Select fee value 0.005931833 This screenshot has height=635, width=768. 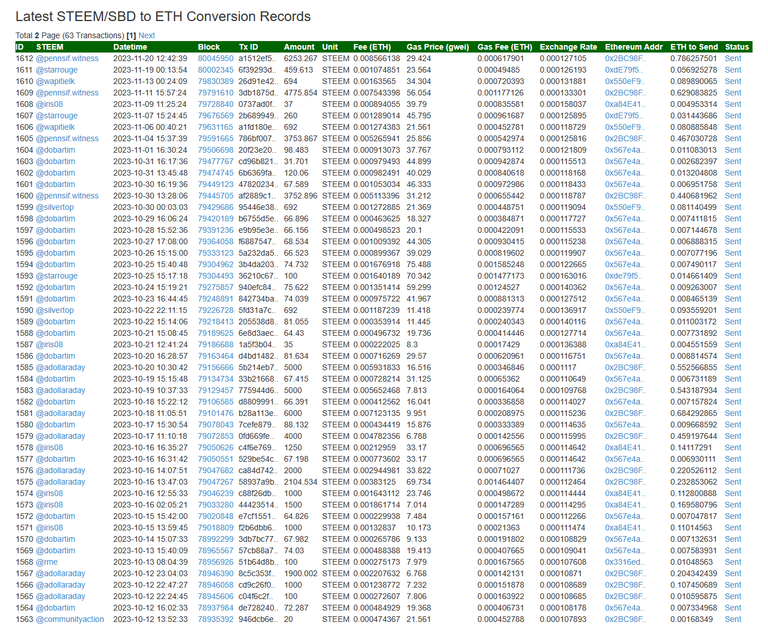(x=376, y=367)
